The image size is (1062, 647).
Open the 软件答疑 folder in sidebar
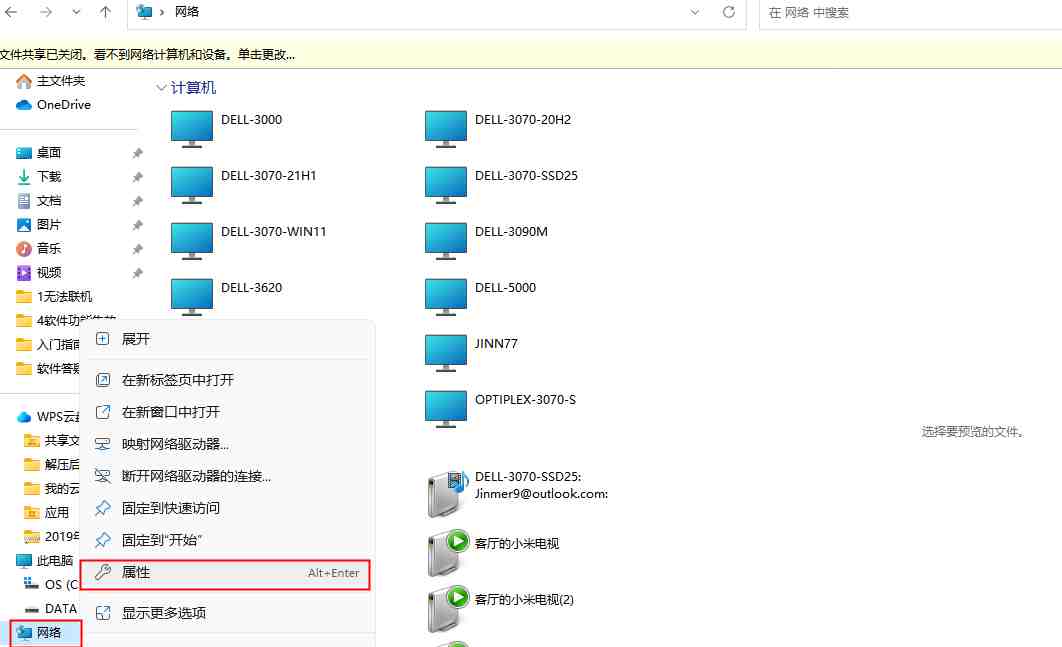47,369
